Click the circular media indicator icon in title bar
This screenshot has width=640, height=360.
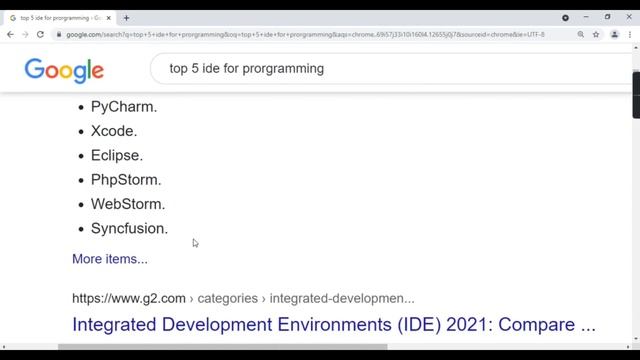(x=565, y=18)
